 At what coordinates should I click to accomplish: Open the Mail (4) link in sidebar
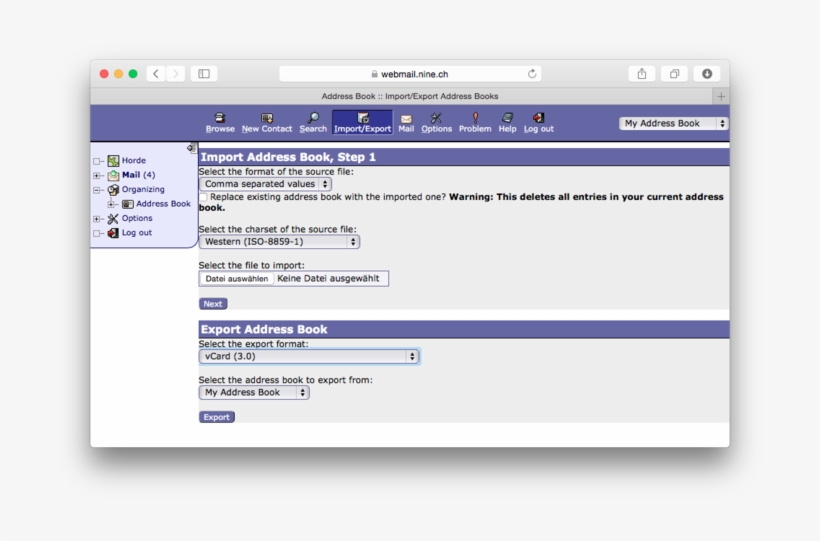pos(139,175)
